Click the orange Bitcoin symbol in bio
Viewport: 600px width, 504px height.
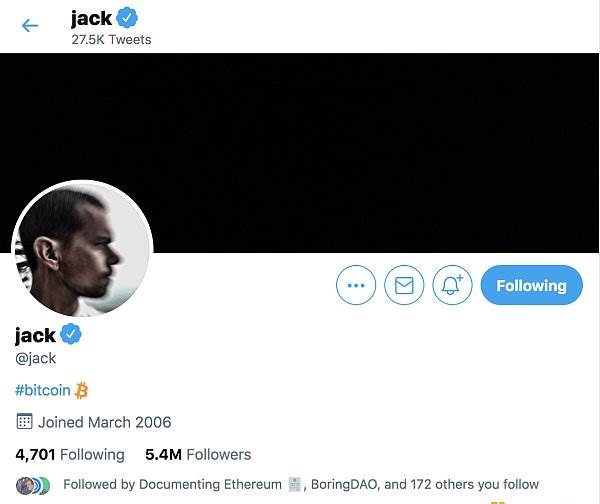(82, 390)
